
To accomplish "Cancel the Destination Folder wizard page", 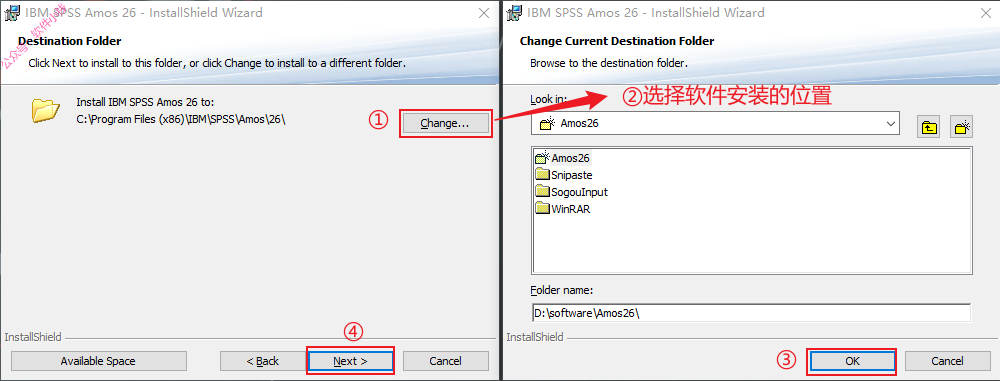I will pos(446,361).
